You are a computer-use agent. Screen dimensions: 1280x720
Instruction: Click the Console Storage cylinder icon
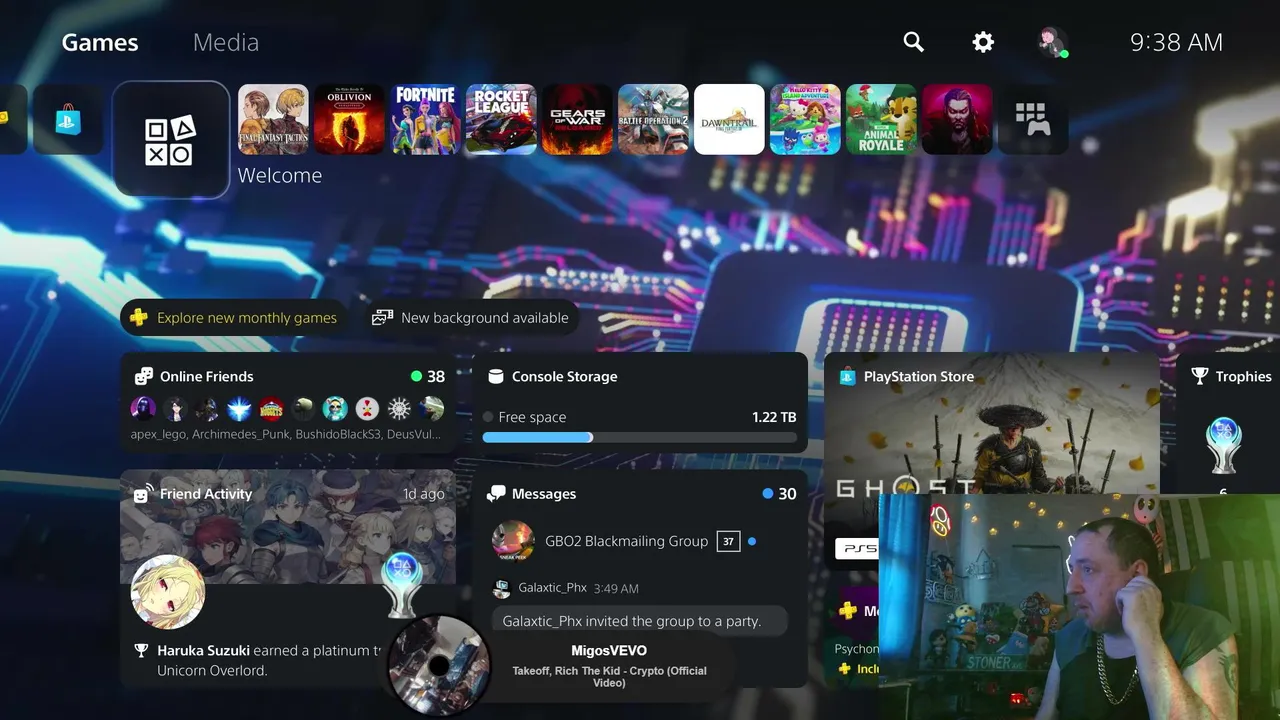tap(495, 376)
